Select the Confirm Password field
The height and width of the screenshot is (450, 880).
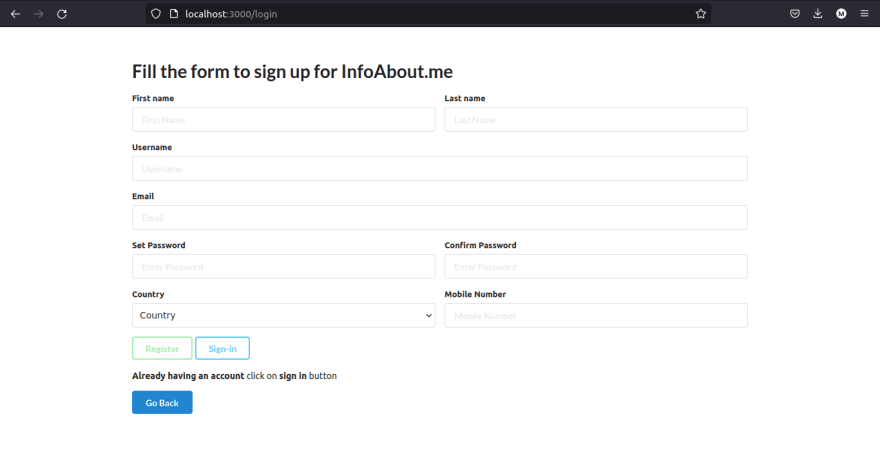coord(596,267)
